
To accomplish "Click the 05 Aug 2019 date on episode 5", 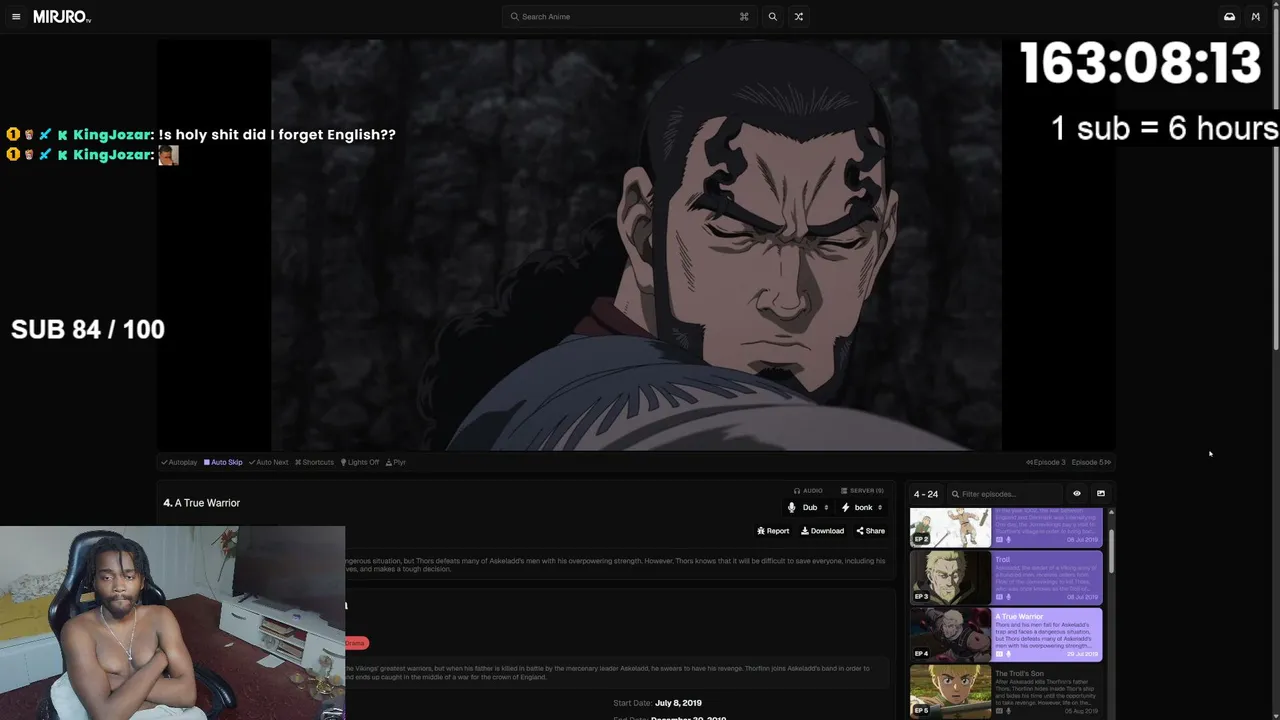I will [x=1081, y=711].
